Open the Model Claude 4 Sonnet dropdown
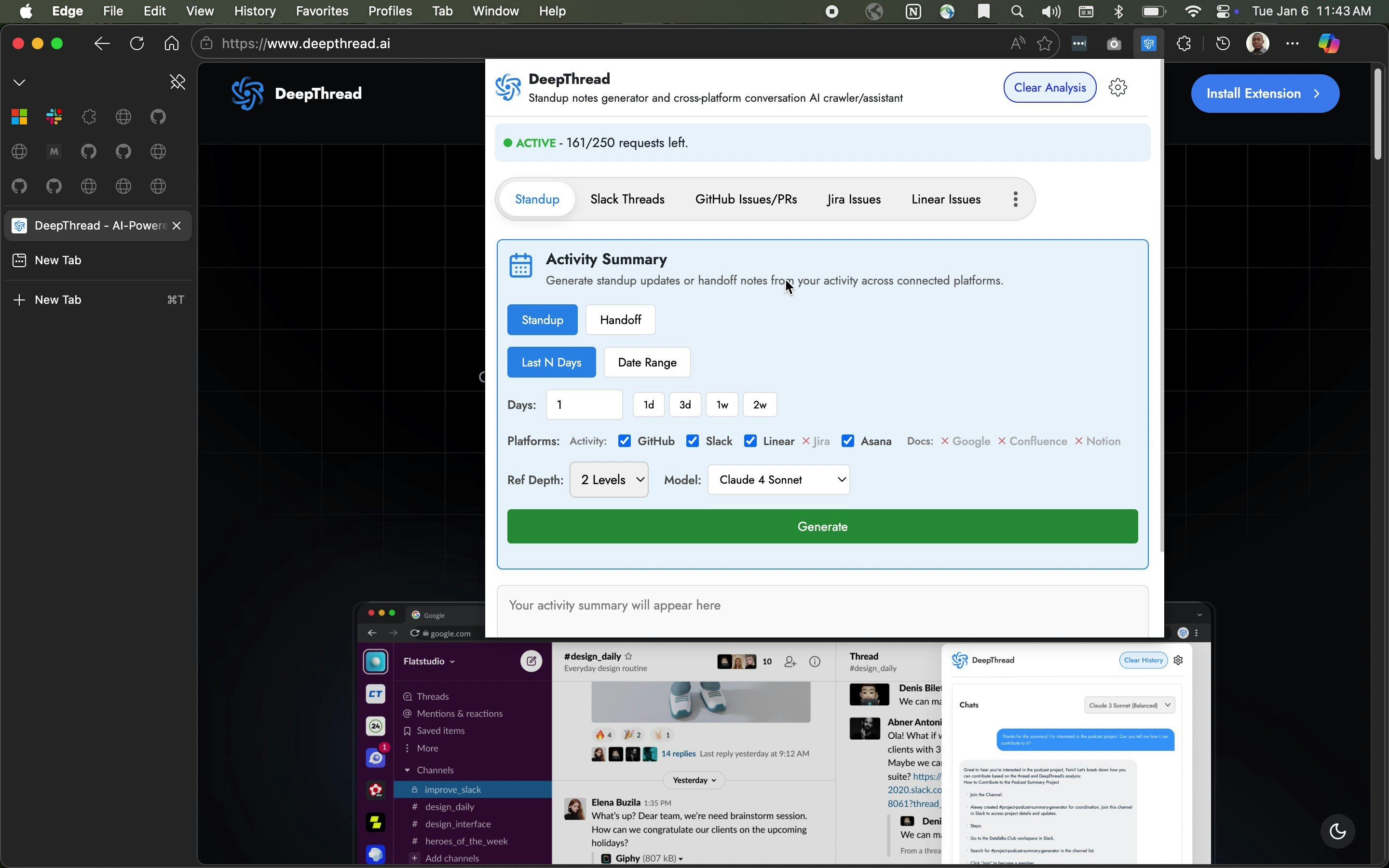The height and width of the screenshot is (868, 1389). (779, 479)
